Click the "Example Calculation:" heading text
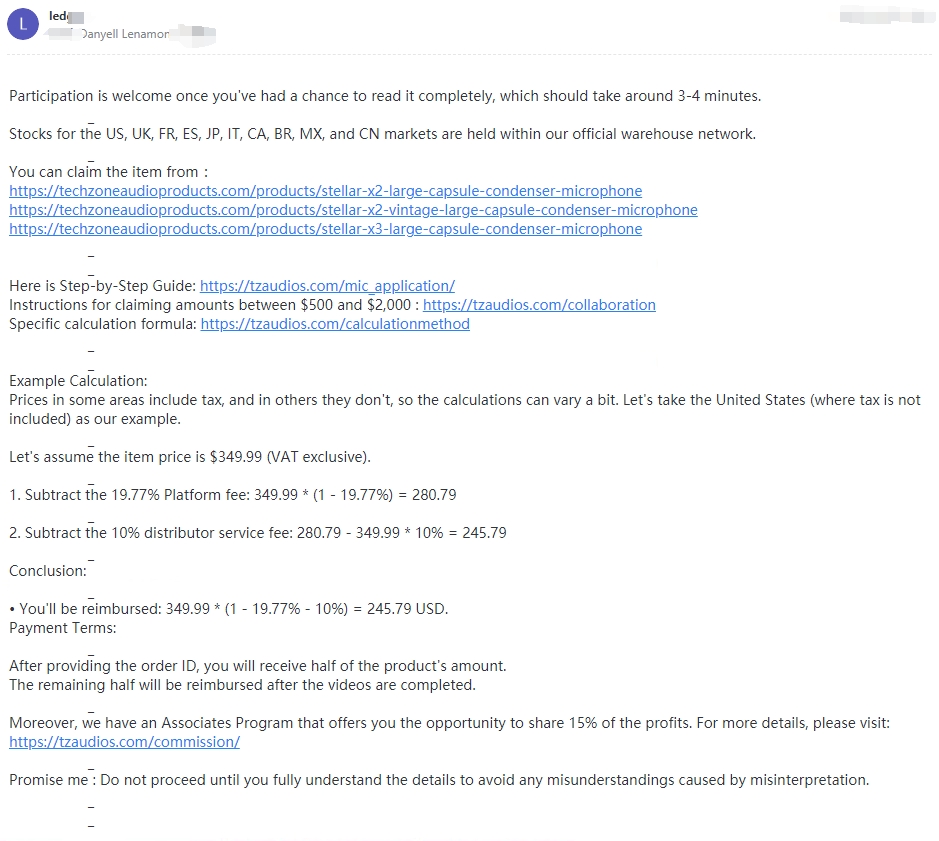The width and height of the screenshot is (939, 841). [78, 381]
